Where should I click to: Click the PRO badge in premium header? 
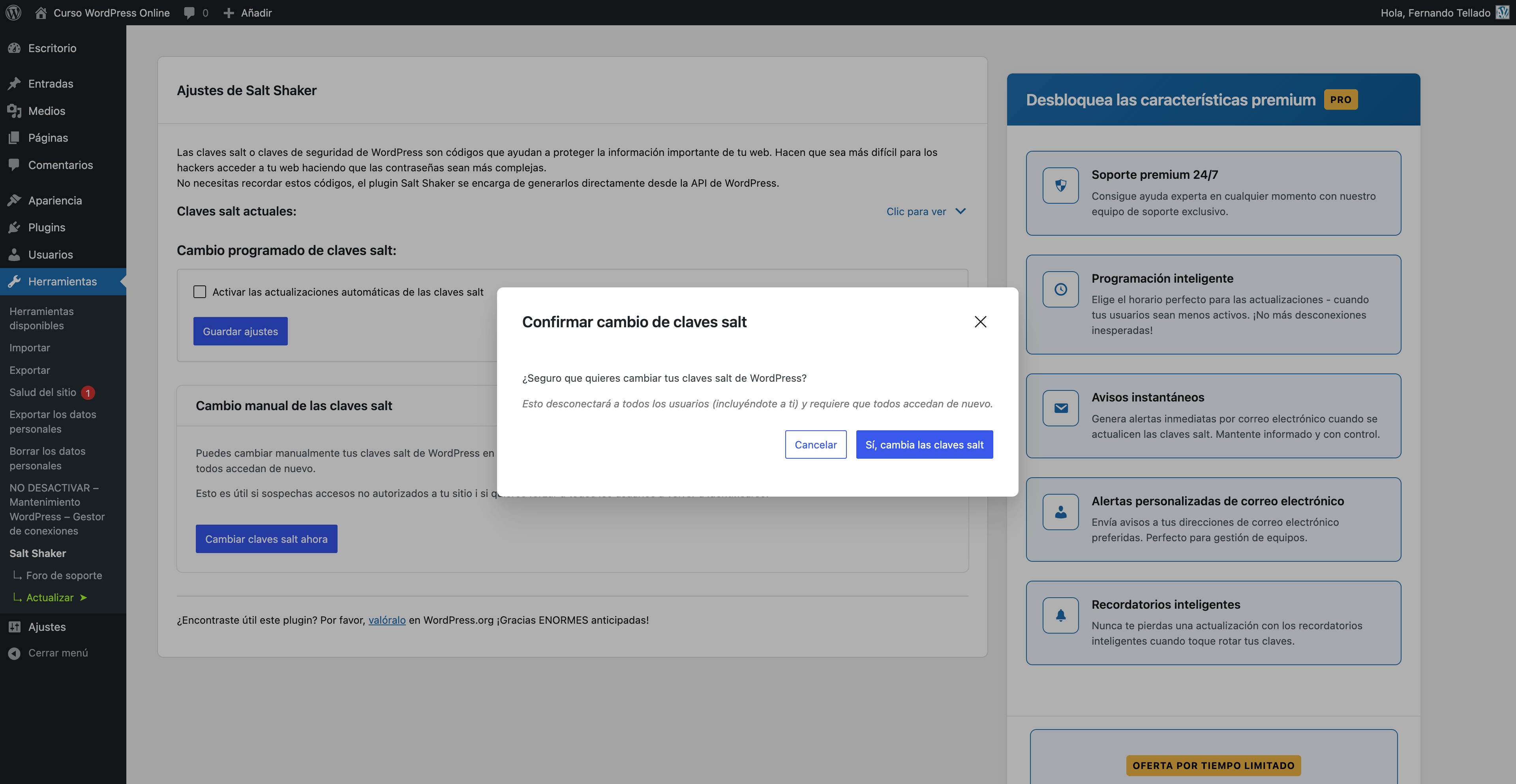1340,99
